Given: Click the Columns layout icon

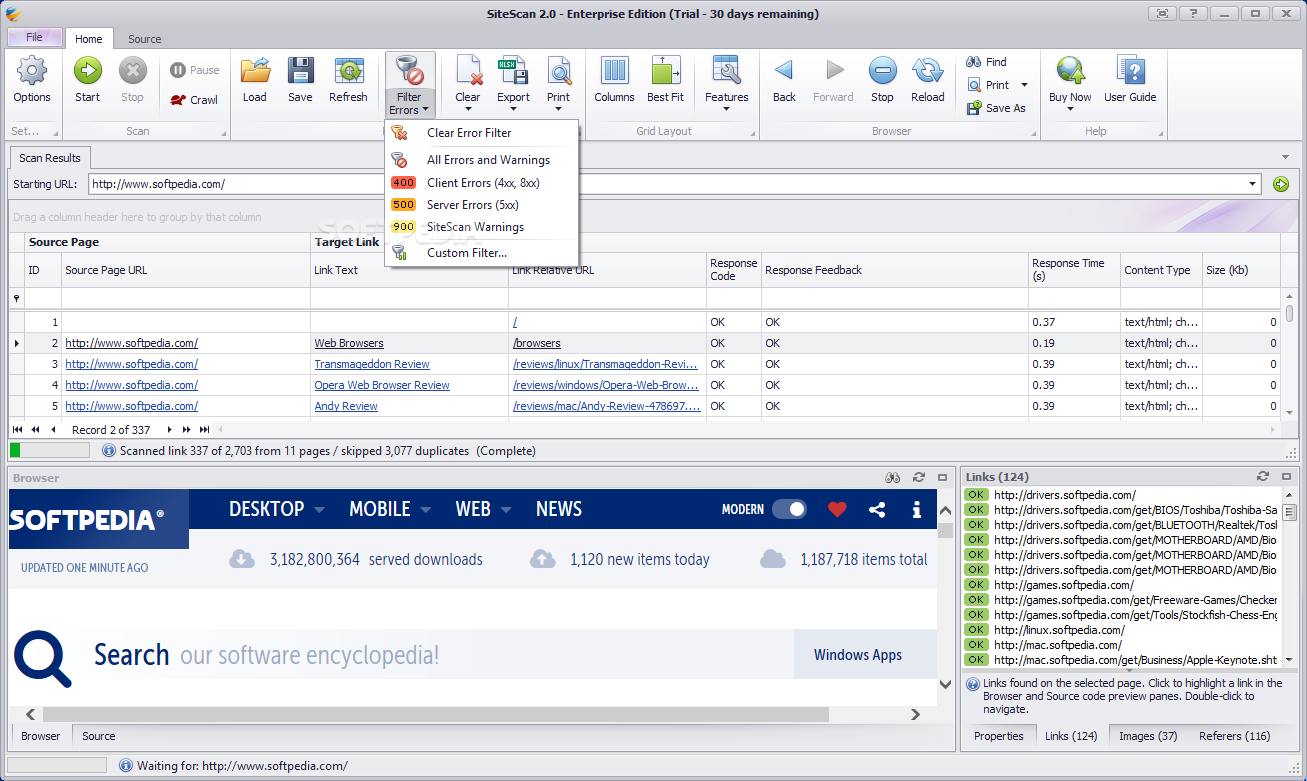Looking at the screenshot, I should point(614,80).
